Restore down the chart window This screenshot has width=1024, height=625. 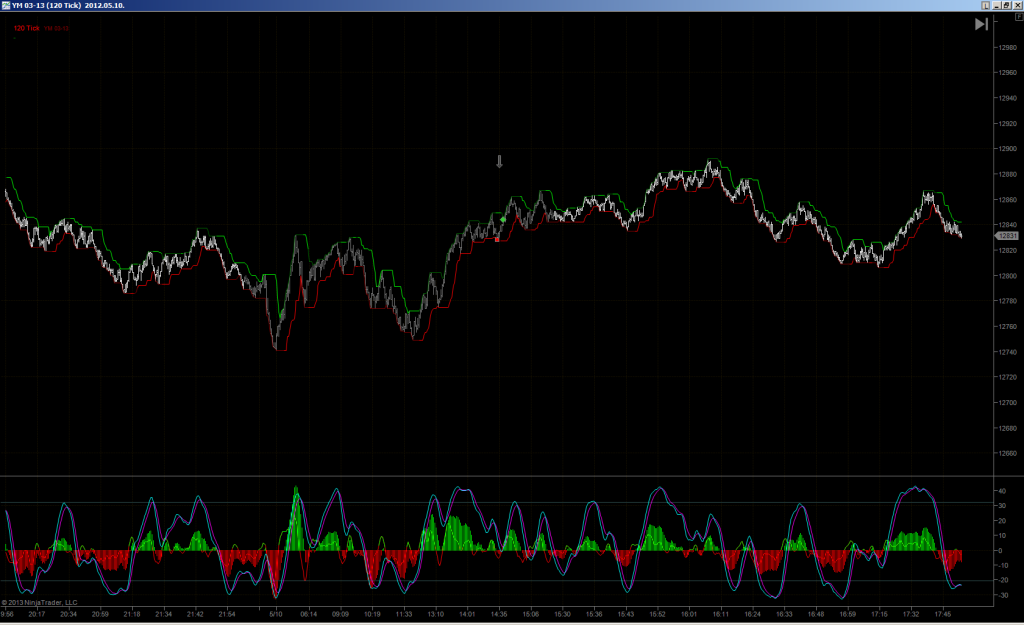(1007, 5)
